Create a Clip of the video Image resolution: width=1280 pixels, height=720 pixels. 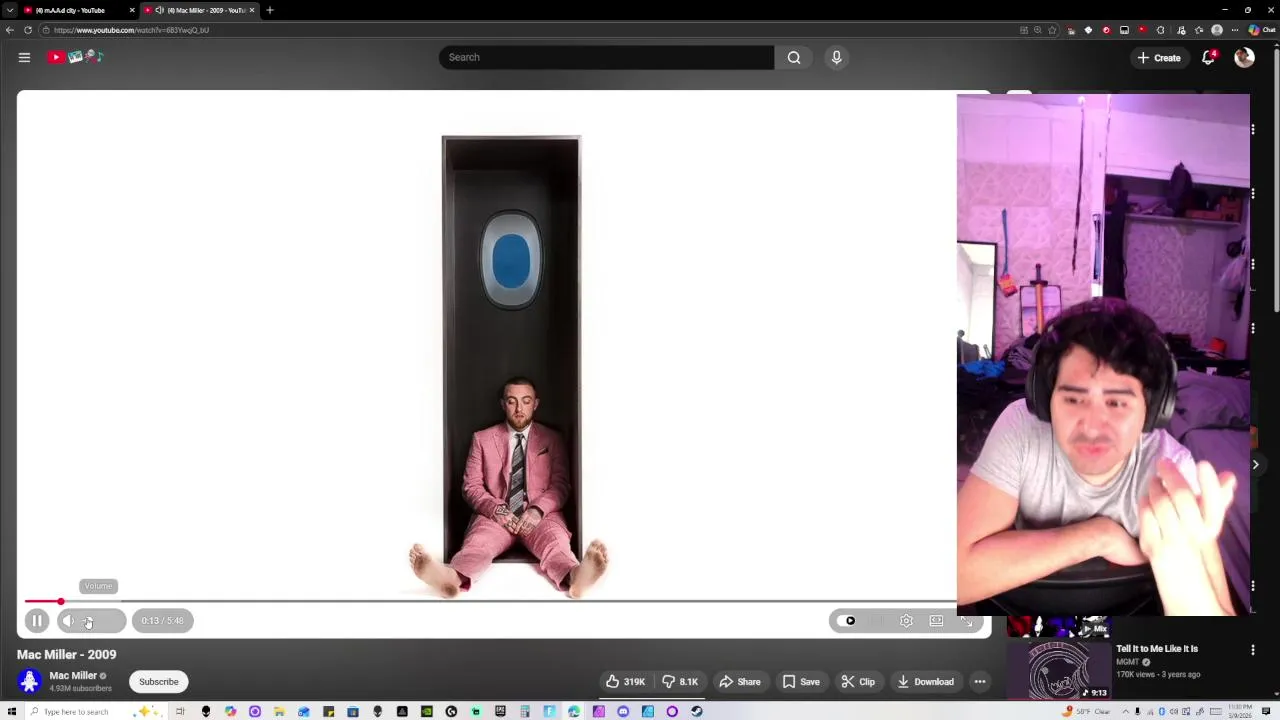click(x=858, y=682)
